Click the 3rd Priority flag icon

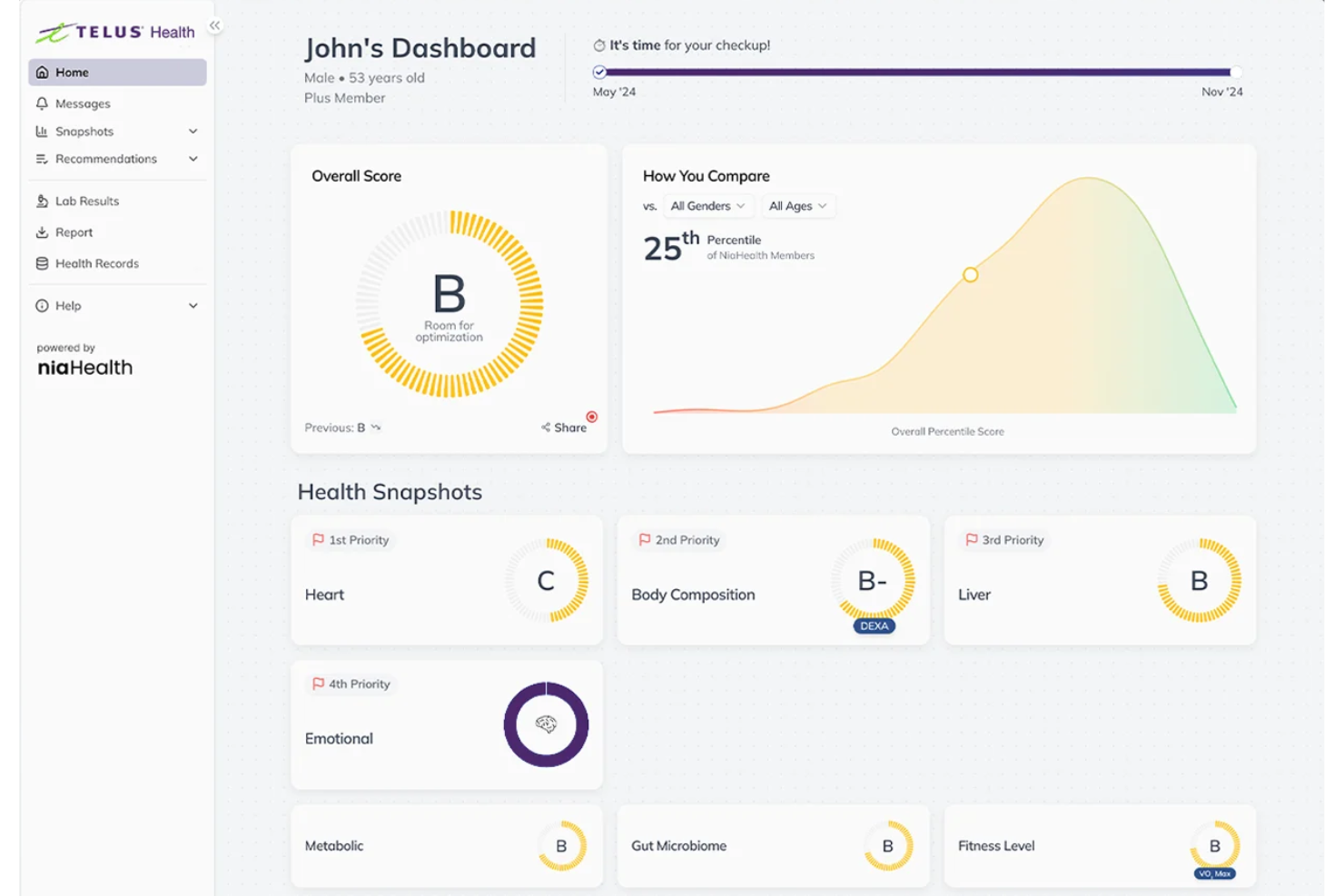click(x=972, y=539)
